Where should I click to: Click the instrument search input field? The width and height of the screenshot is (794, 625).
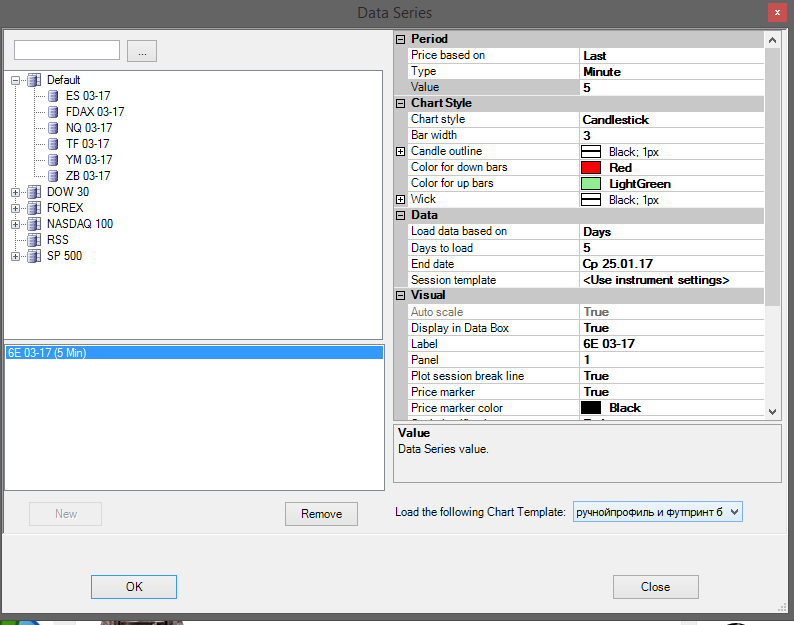[x=67, y=50]
